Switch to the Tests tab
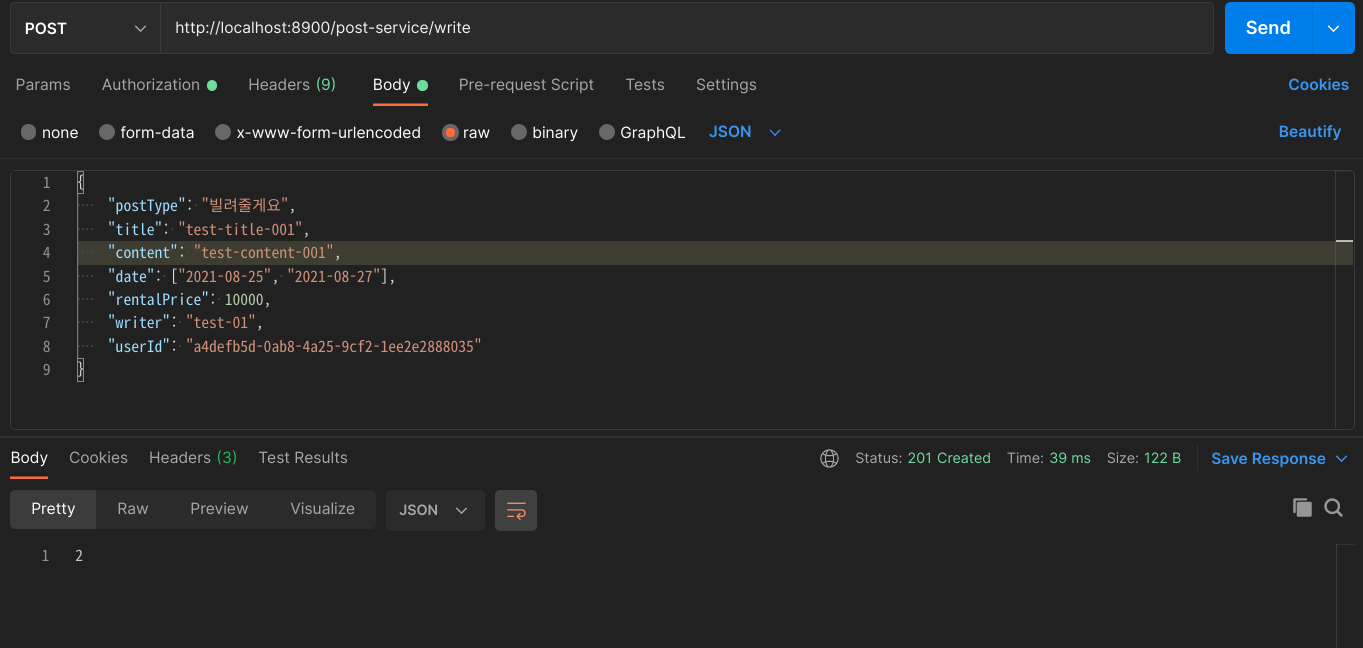 click(x=645, y=85)
